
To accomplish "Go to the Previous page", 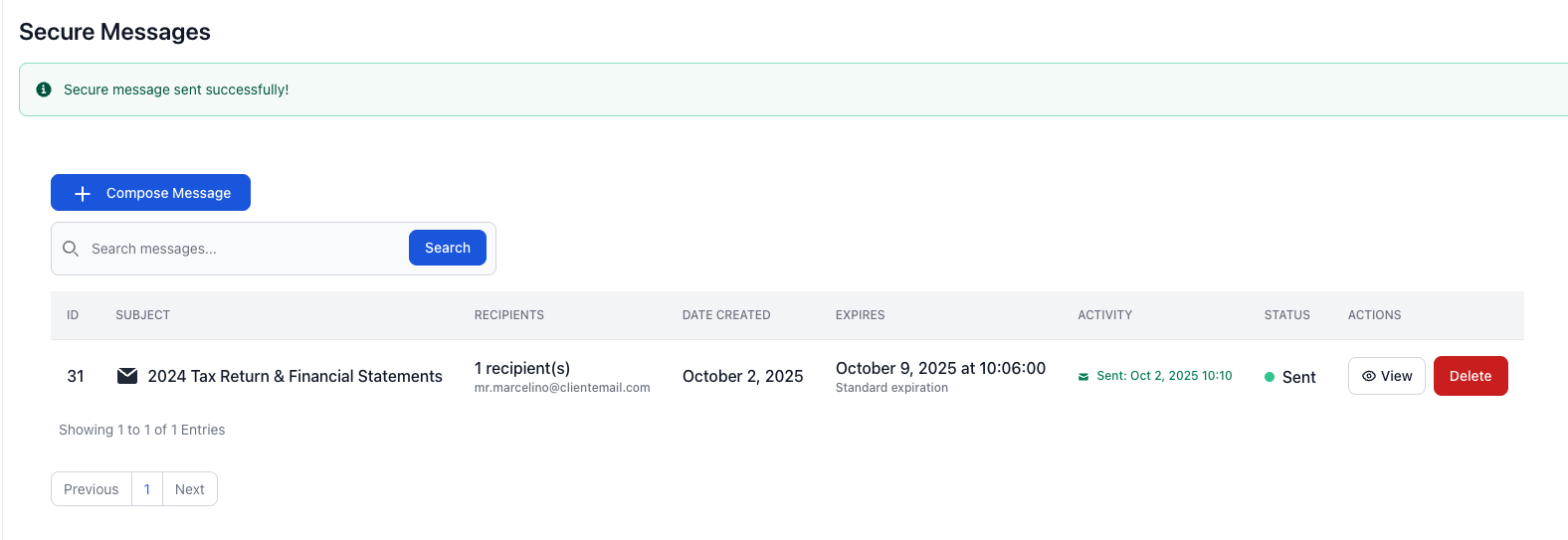I will coord(92,489).
